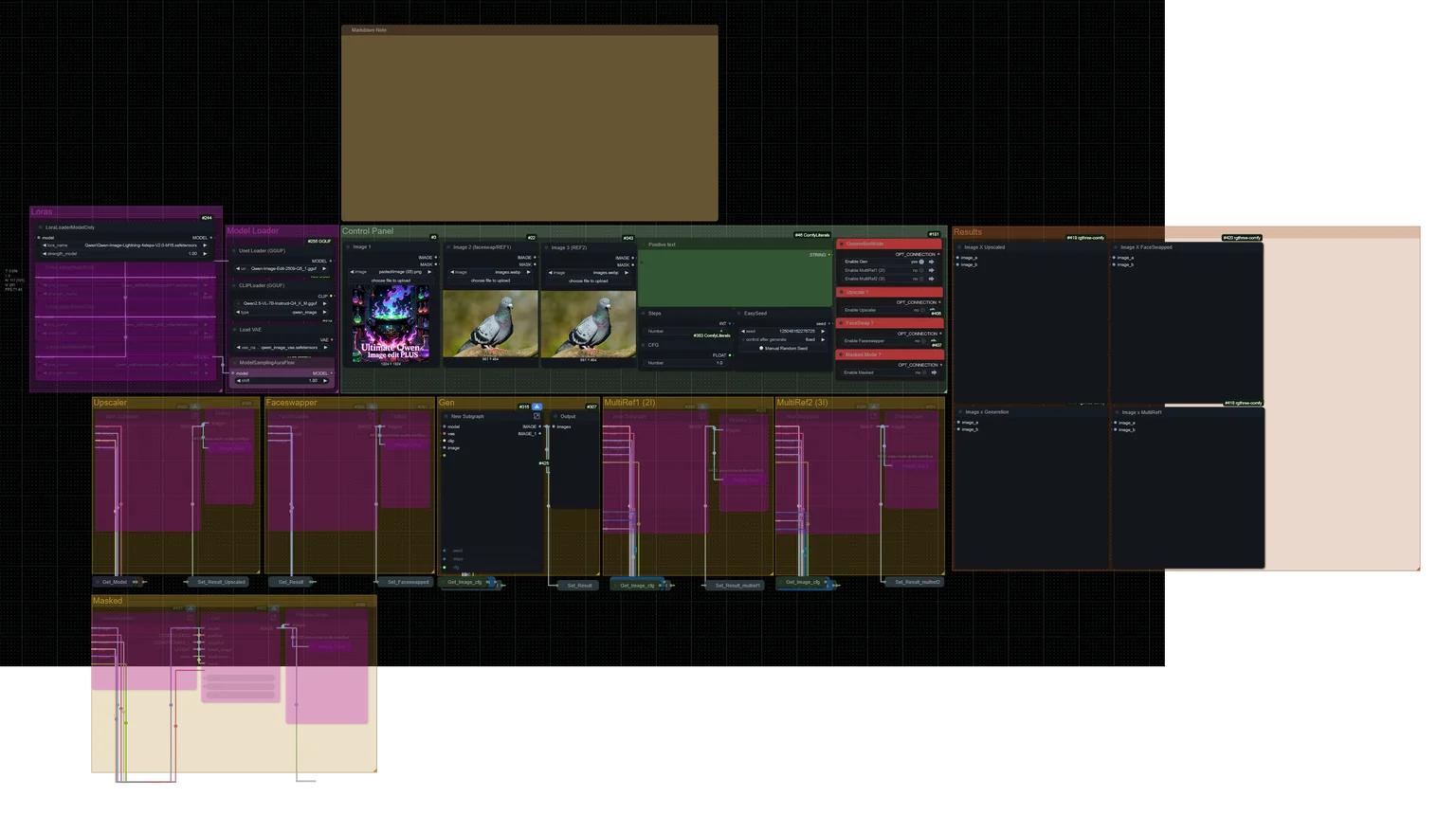This screenshot has height=833, width=1456.
Task: Select next CLIP model file right arrow
Action: [x=325, y=303]
